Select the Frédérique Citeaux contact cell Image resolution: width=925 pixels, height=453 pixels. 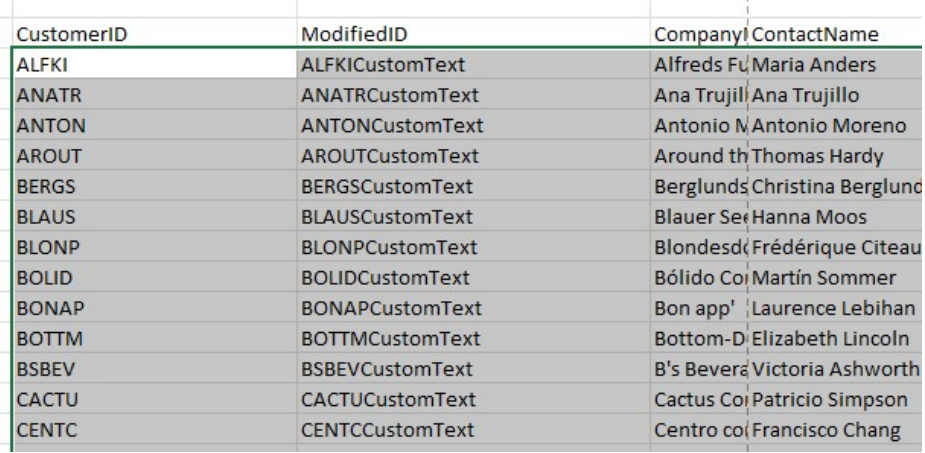[836, 247]
